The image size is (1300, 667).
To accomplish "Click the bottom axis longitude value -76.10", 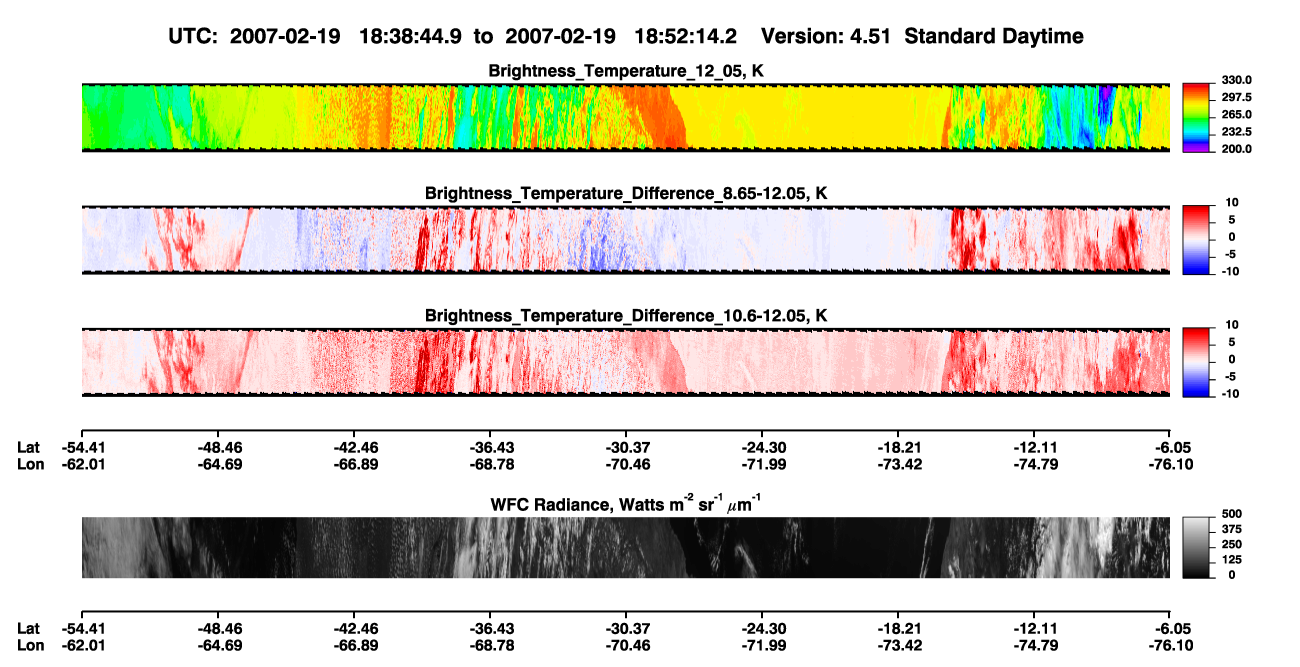I will click(1171, 646).
